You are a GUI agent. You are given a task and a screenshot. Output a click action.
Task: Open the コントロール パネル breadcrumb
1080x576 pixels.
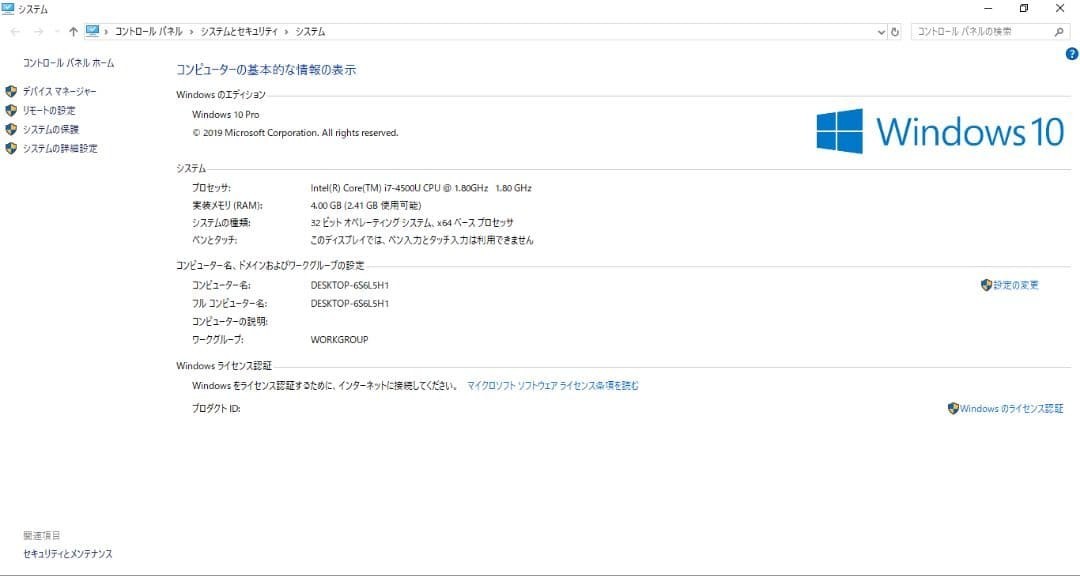149,32
